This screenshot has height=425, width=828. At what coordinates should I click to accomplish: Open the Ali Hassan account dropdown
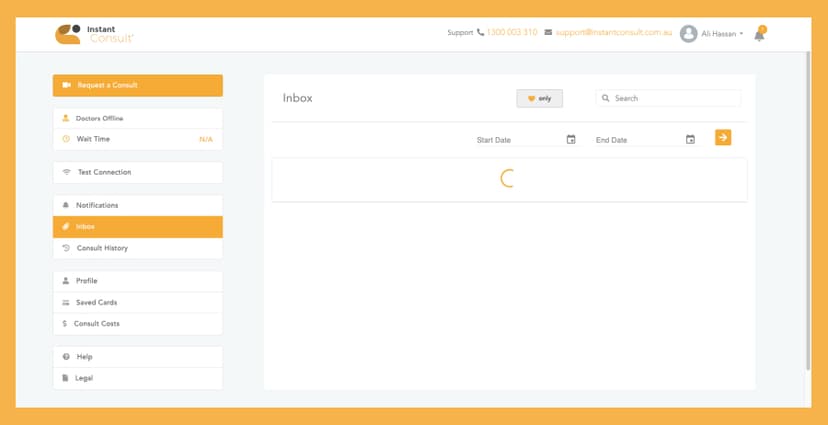[x=721, y=34]
